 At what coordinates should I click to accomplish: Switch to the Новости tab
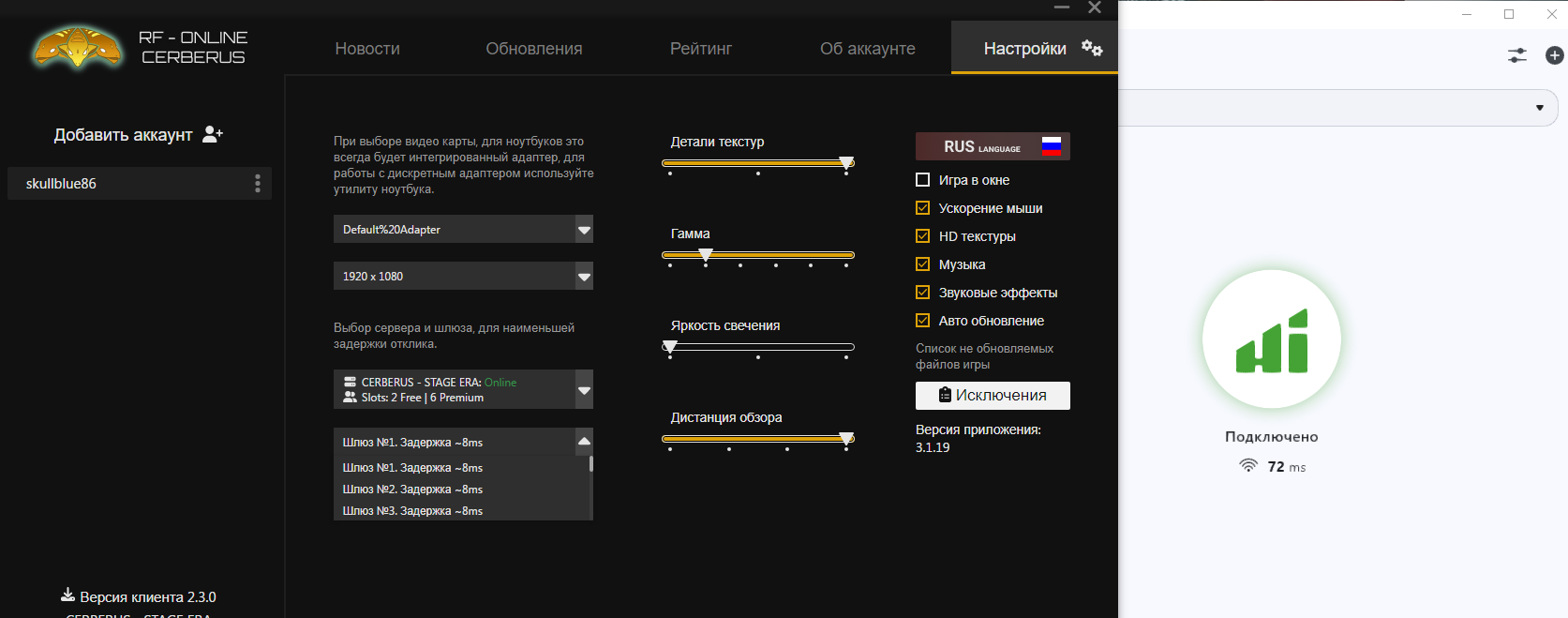[367, 49]
